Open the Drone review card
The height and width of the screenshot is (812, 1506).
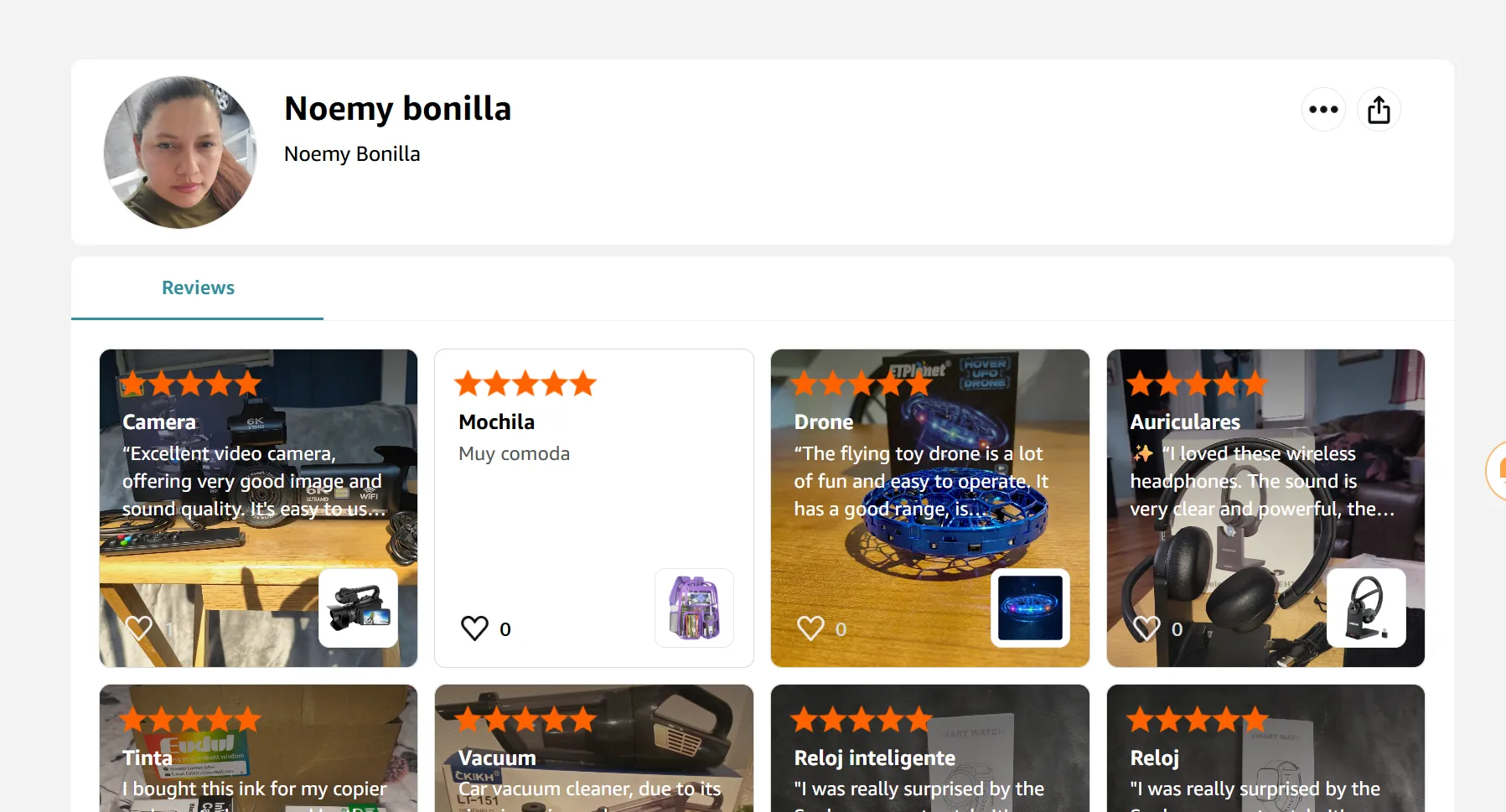[930, 508]
